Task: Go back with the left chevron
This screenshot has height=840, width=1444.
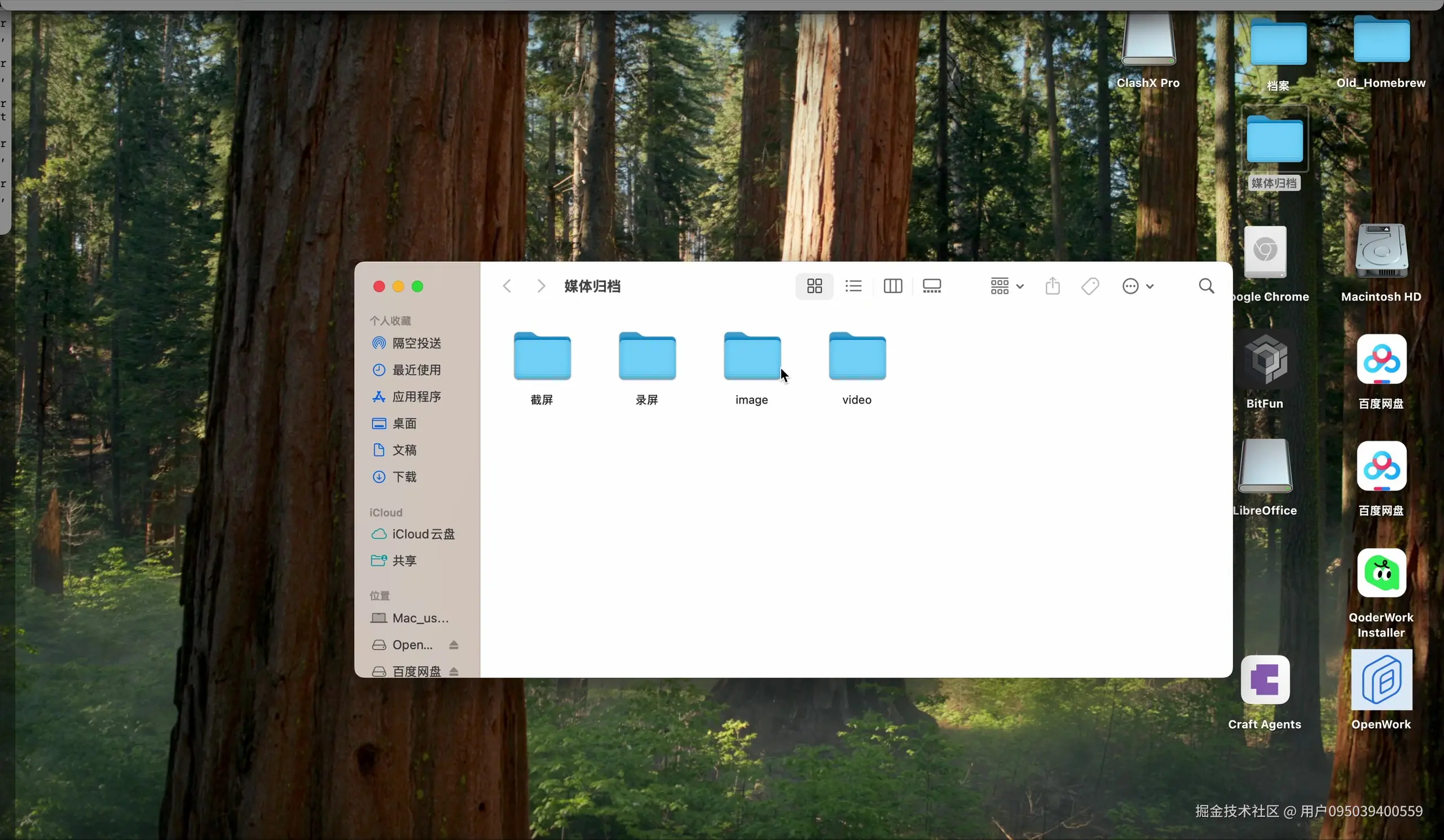Action: (507, 286)
